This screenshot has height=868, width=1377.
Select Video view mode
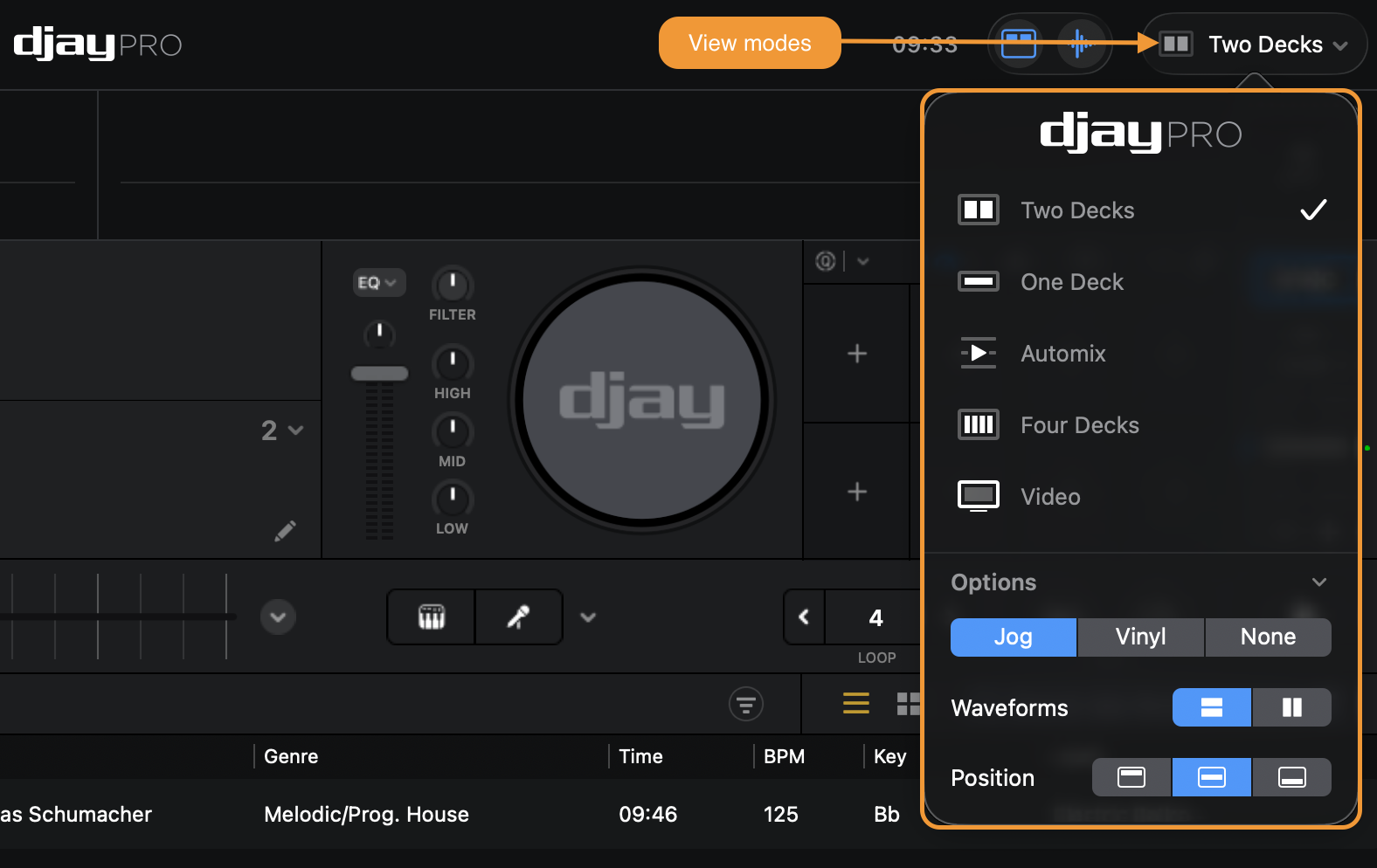click(1141, 497)
